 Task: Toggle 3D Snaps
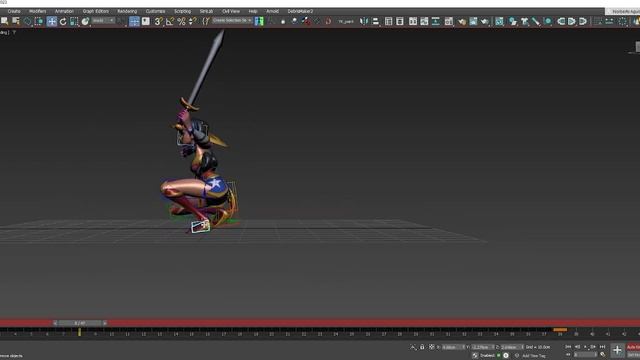tap(158, 21)
